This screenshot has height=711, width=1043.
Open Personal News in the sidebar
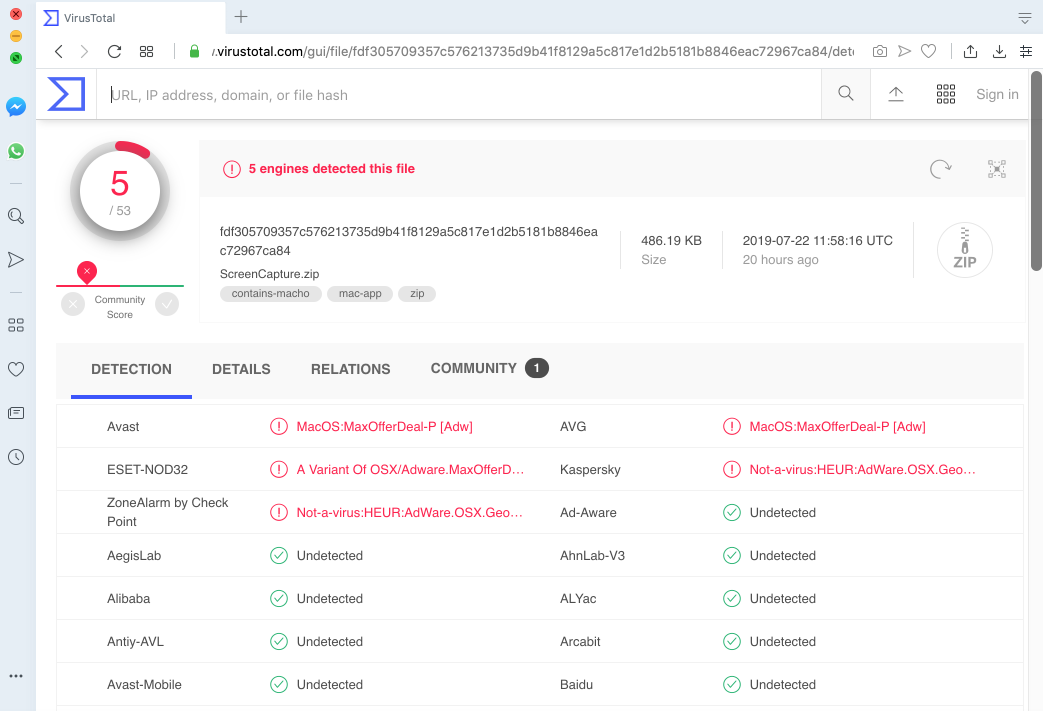(x=16, y=413)
